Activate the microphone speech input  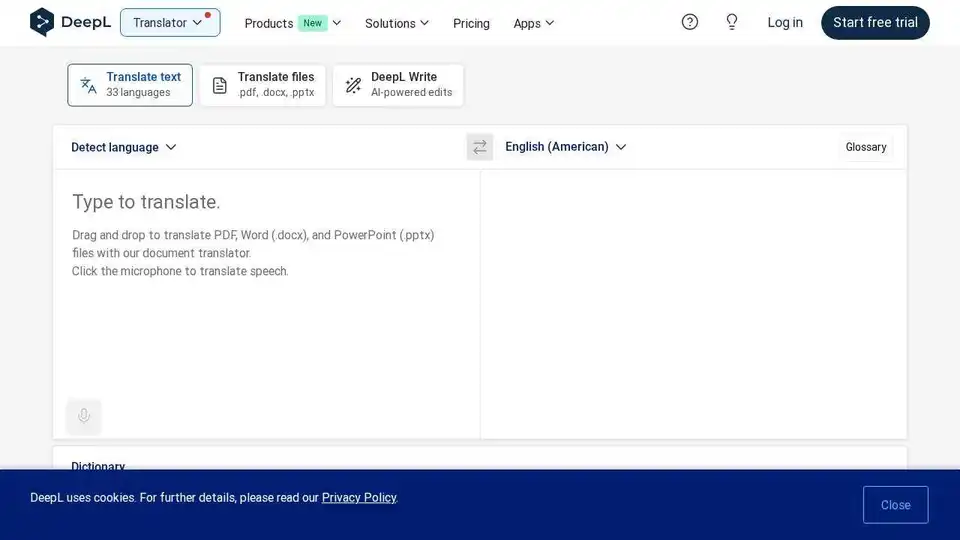(x=84, y=416)
